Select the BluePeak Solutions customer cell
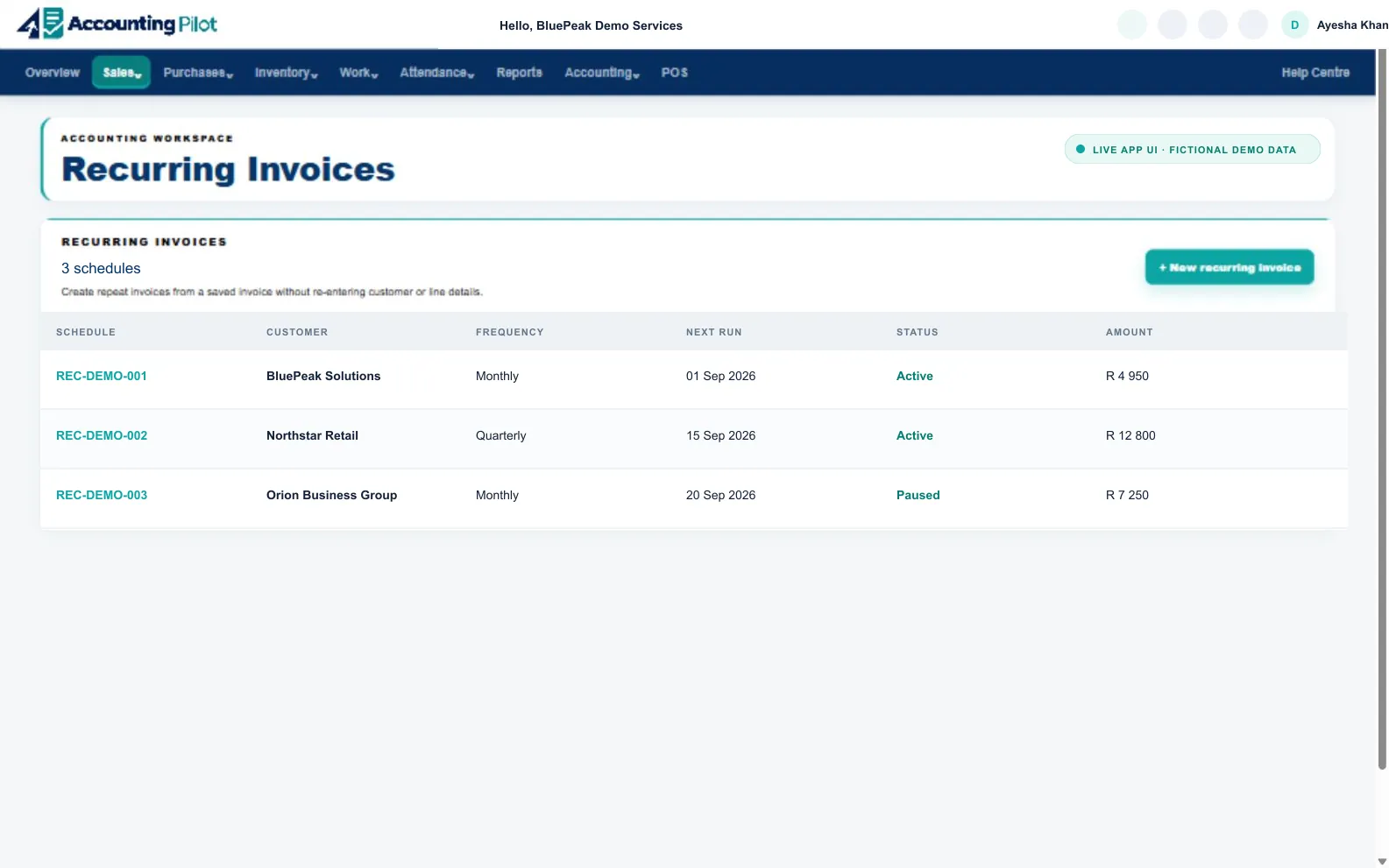This screenshot has width=1389, height=868. (323, 376)
